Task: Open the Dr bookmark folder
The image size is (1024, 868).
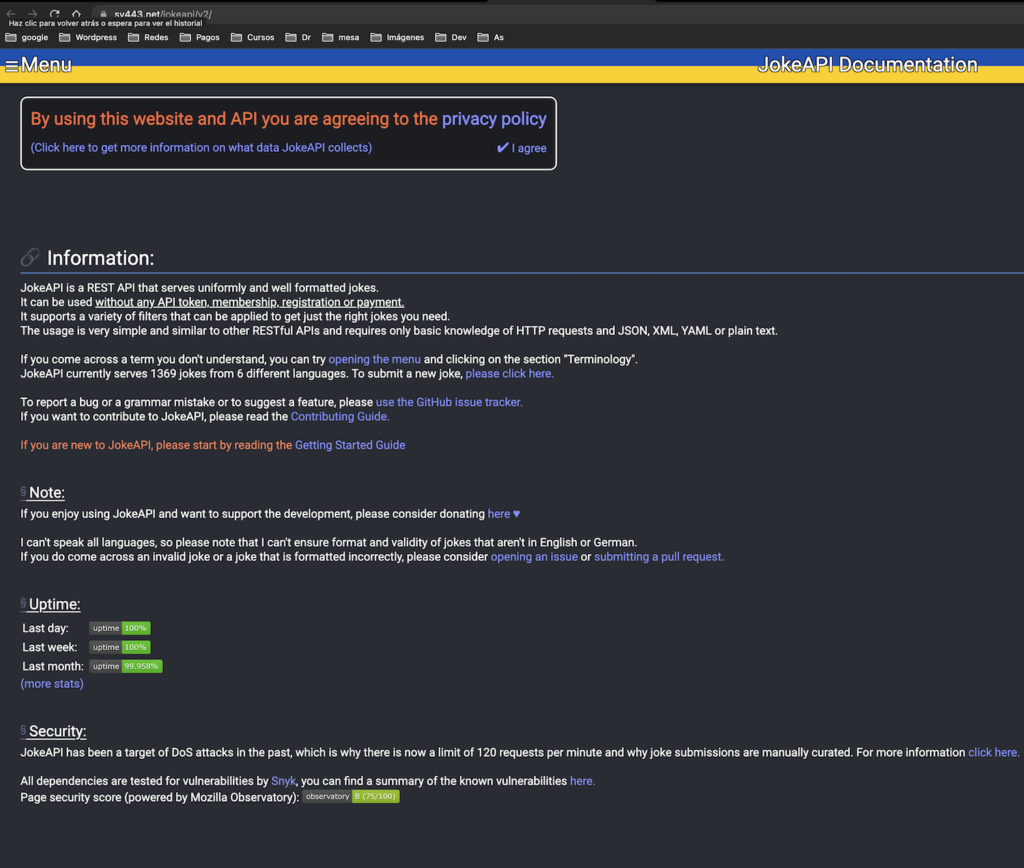Action: pyautogui.click(x=298, y=37)
